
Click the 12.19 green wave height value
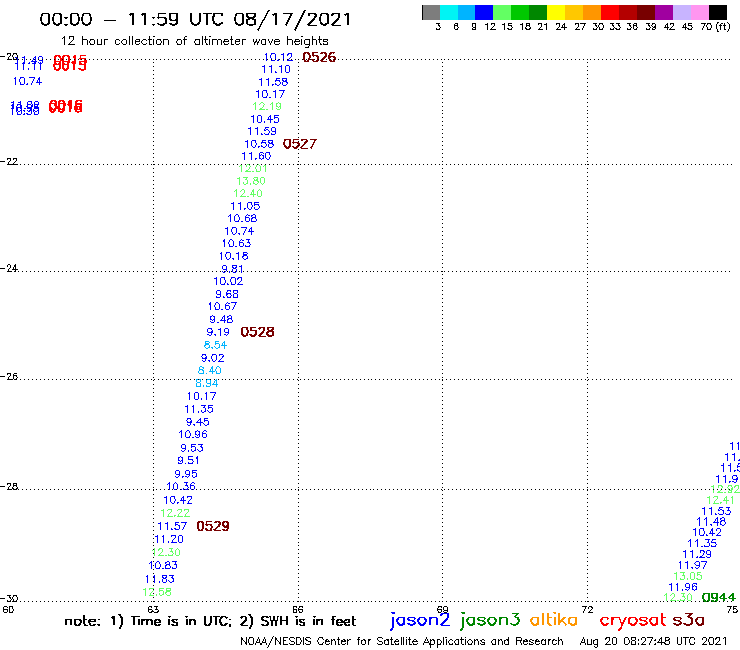point(267,107)
